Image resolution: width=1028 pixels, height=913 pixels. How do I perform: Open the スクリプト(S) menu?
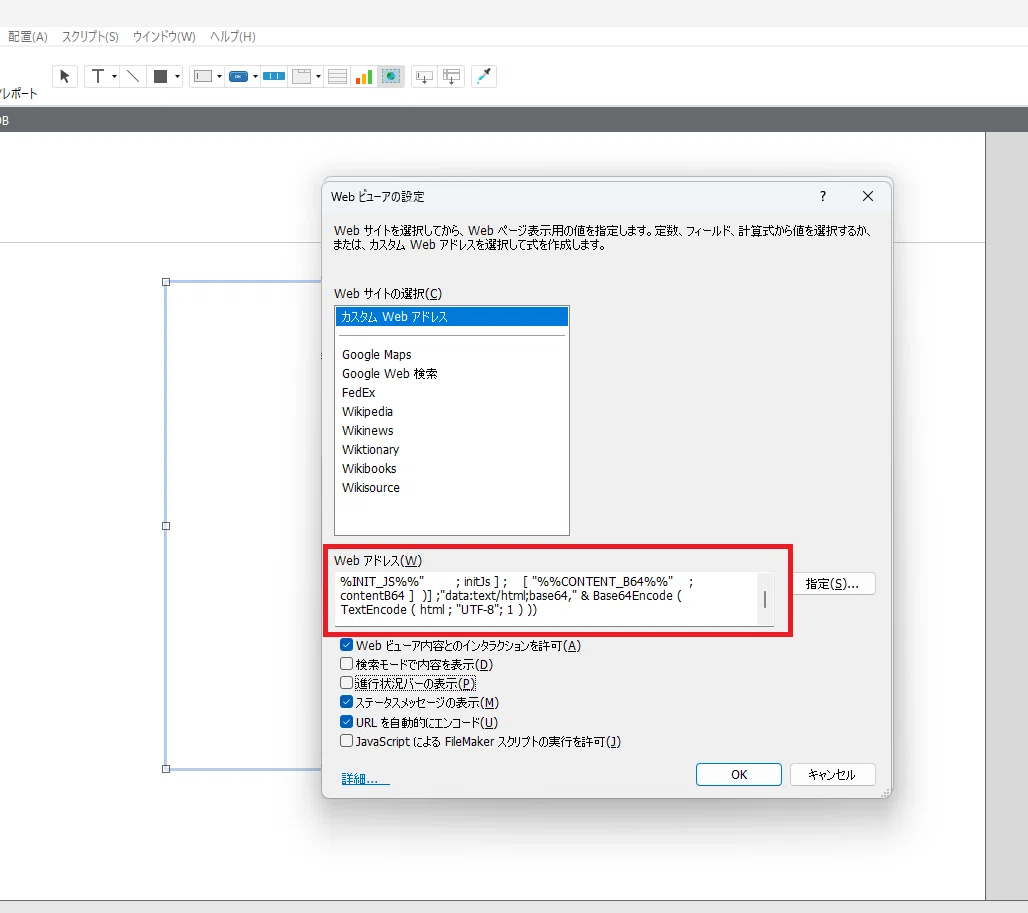90,37
